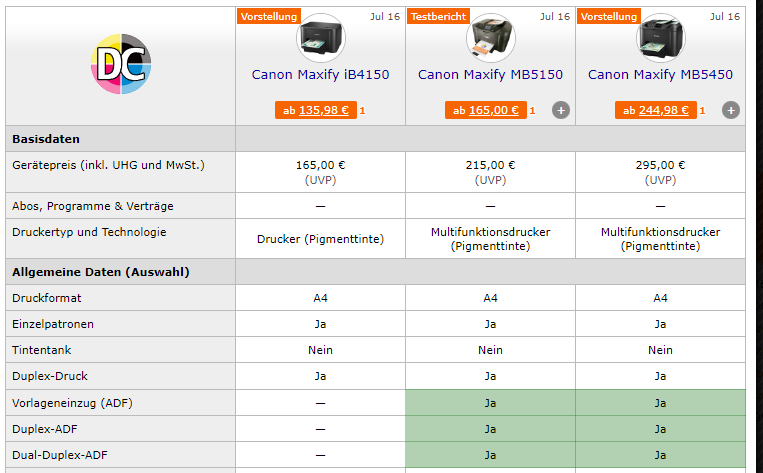This screenshot has height=473, width=763.
Task: Click MB5150 Multifunktionsdrucker (Pigmenttinte) cell
Action: click(x=490, y=239)
